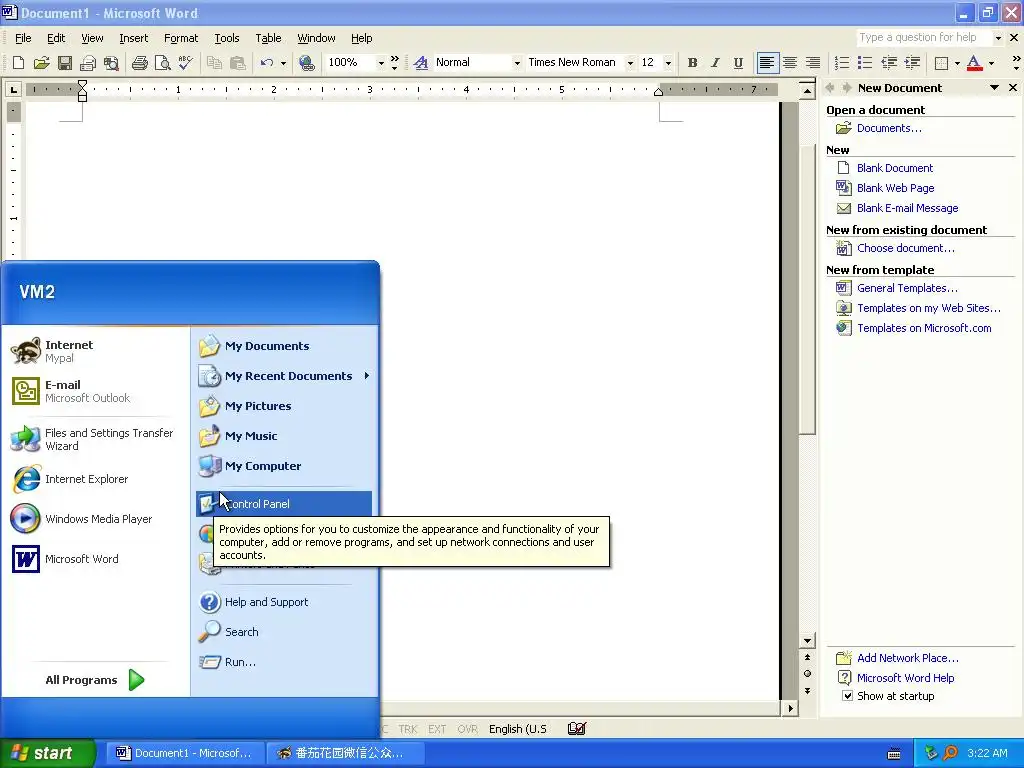The image size is (1024, 768).
Task: Switch to Document1 taskbar button
Action: point(184,753)
